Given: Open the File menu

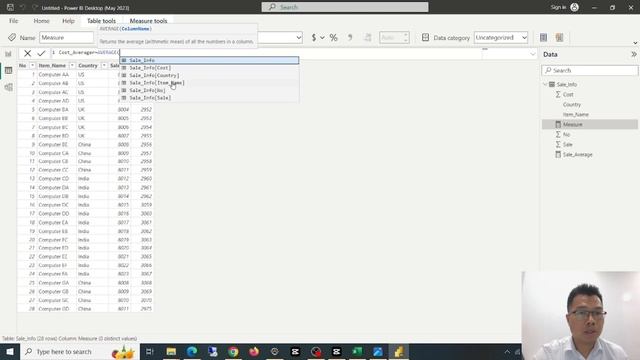Looking at the screenshot, I should (13, 21).
